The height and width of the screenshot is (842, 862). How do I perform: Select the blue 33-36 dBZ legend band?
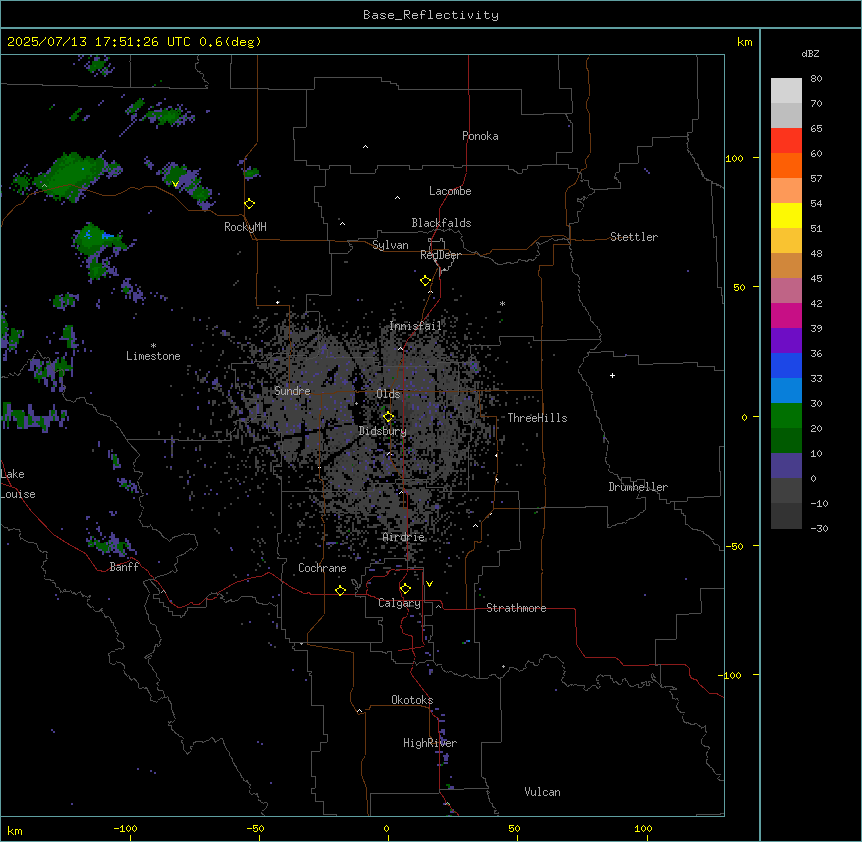(786, 366)
